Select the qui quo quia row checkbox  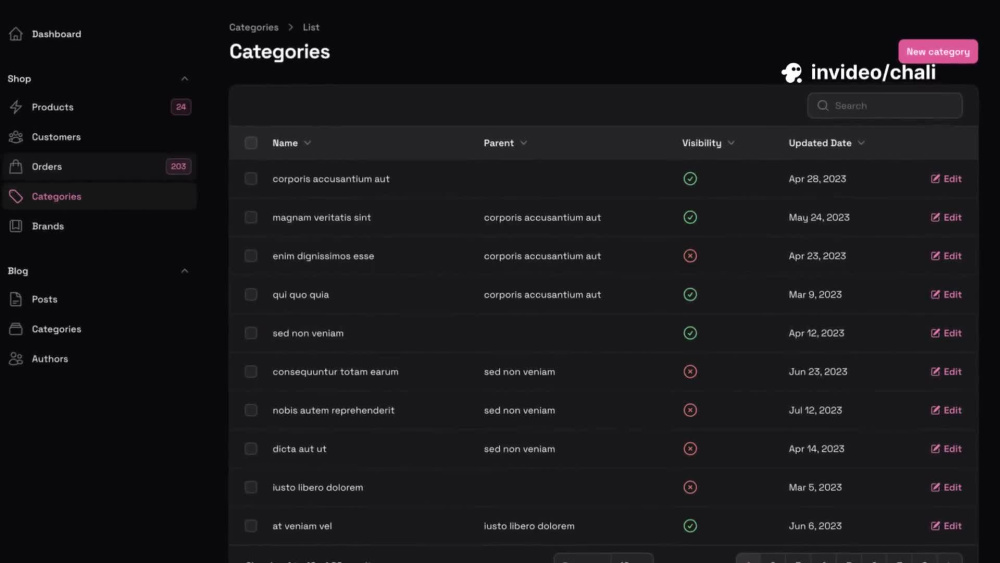coord(251,295)
